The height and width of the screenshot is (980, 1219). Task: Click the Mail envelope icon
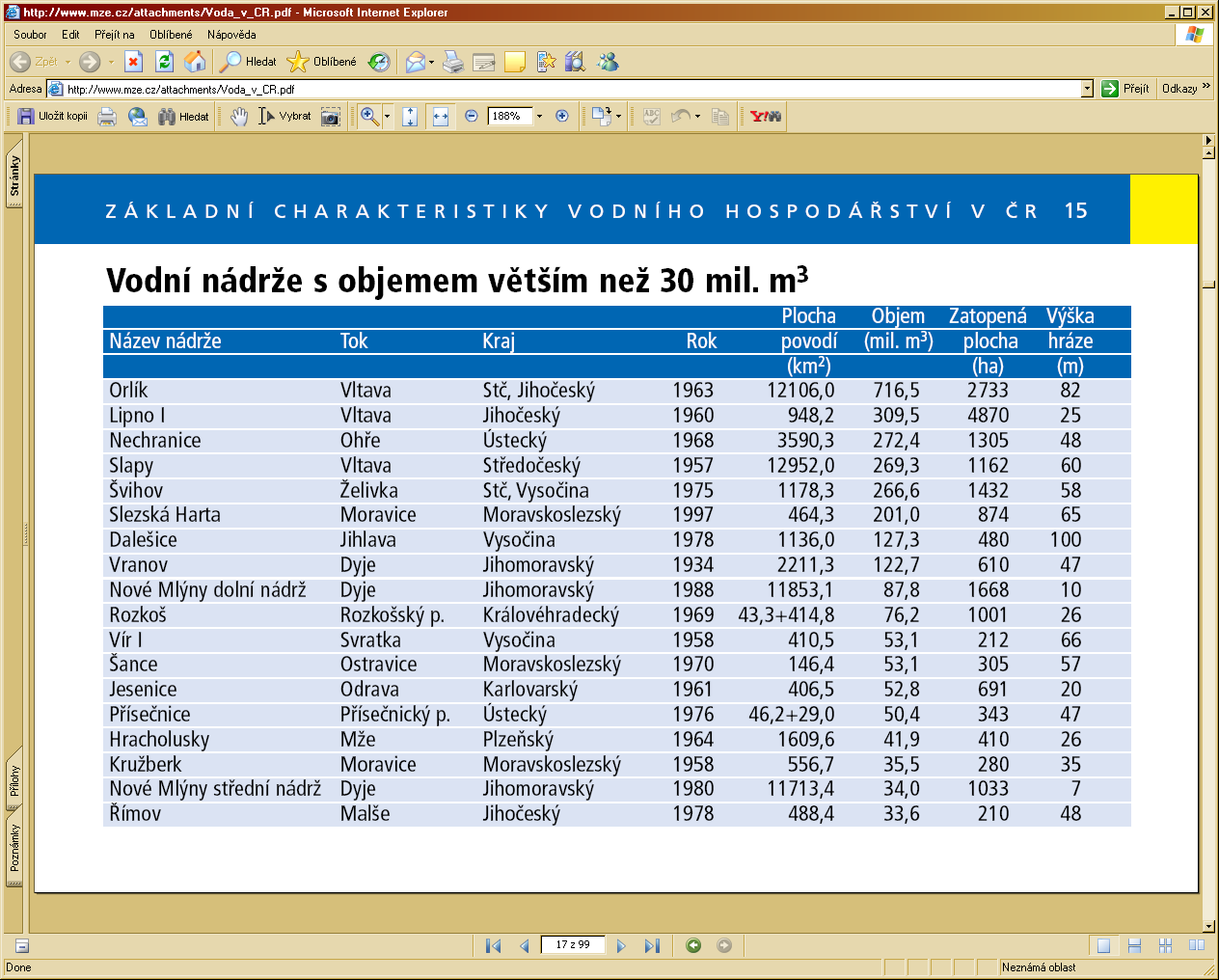(x=416, y=62)
